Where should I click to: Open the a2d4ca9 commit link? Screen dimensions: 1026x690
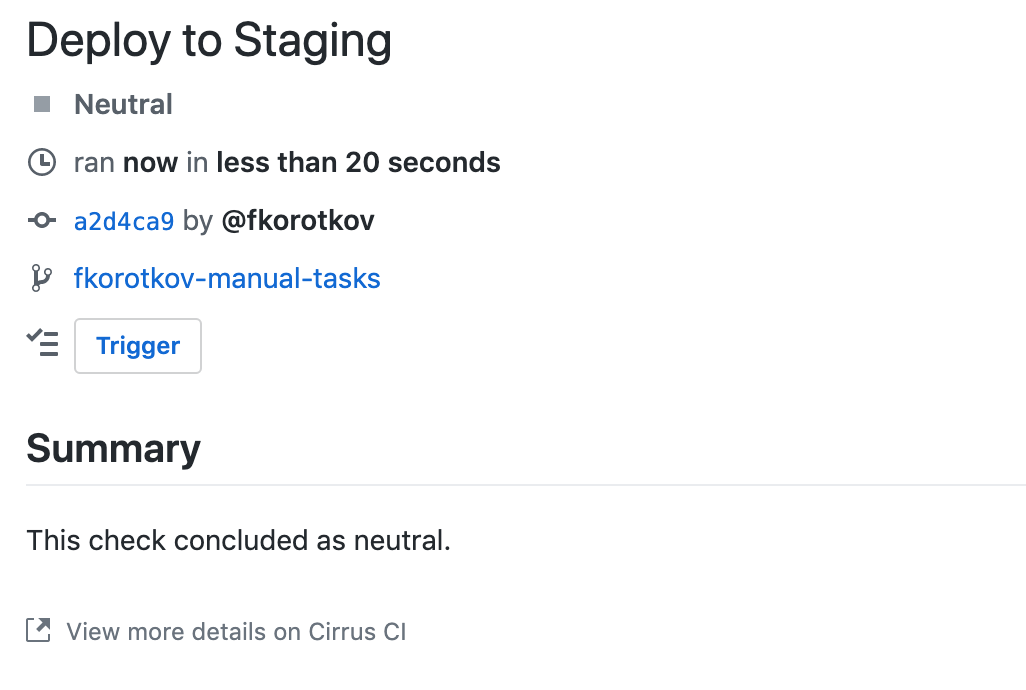pyautogui.click(x=123, y=220)
